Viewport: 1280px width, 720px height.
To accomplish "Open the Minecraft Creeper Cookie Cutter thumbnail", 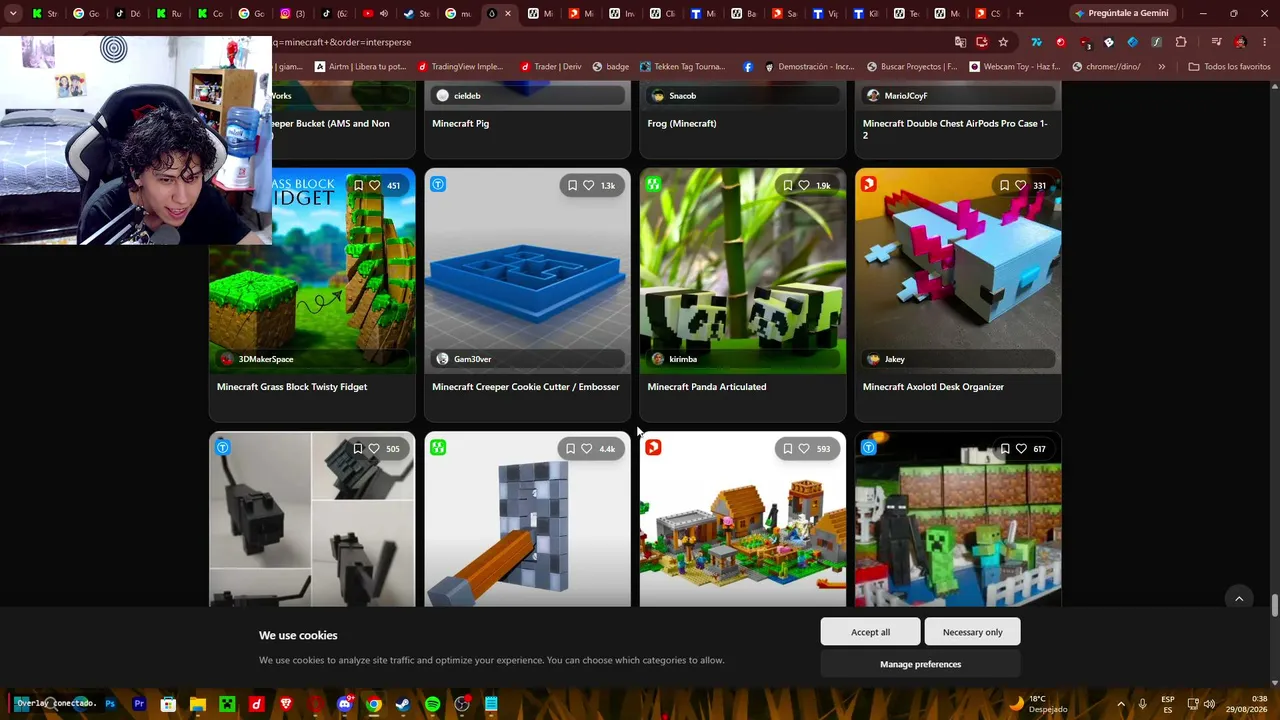I will coord(528,271).
